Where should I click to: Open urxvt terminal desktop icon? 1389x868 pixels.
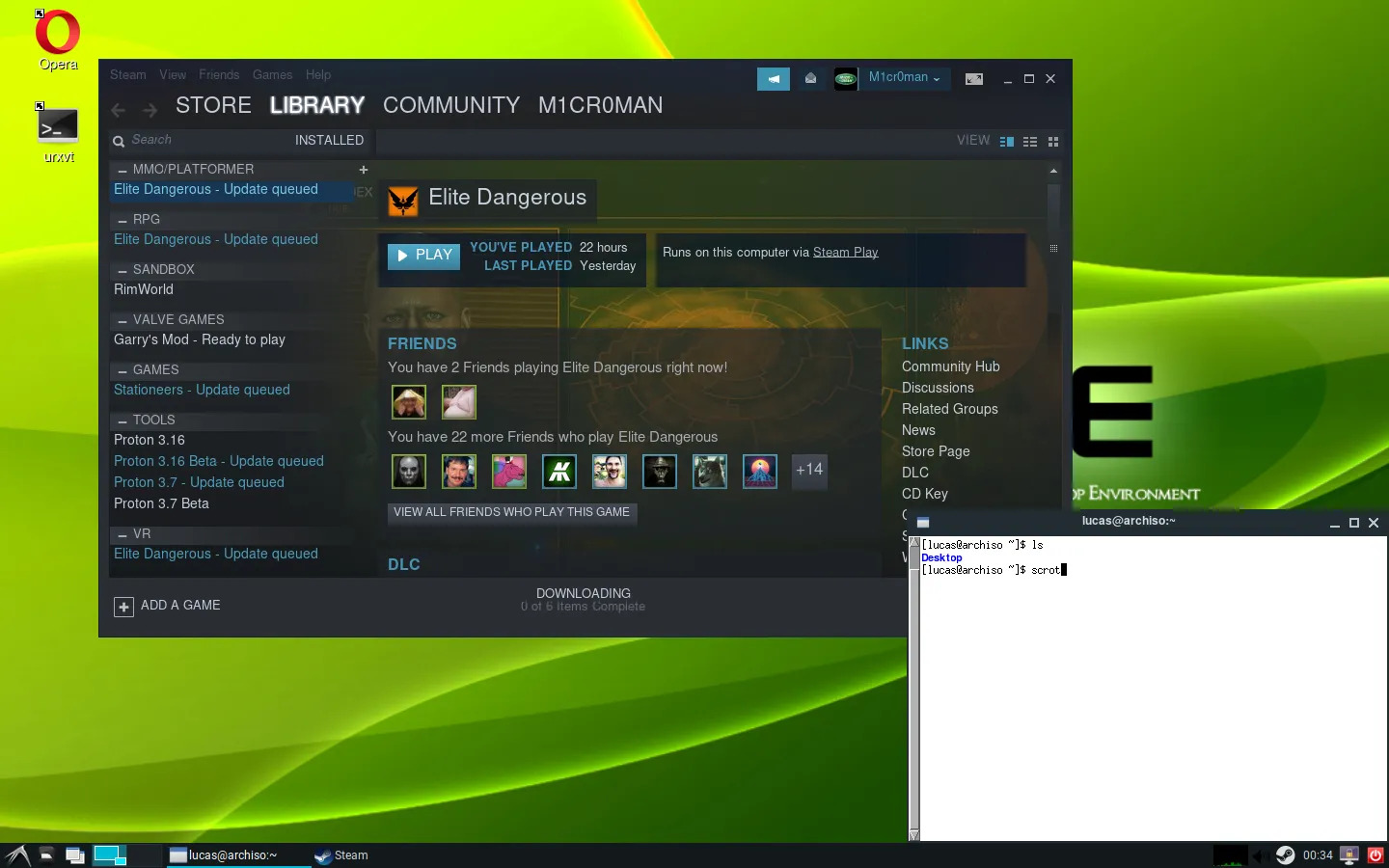pyautogui.click(x=58, y=132)
